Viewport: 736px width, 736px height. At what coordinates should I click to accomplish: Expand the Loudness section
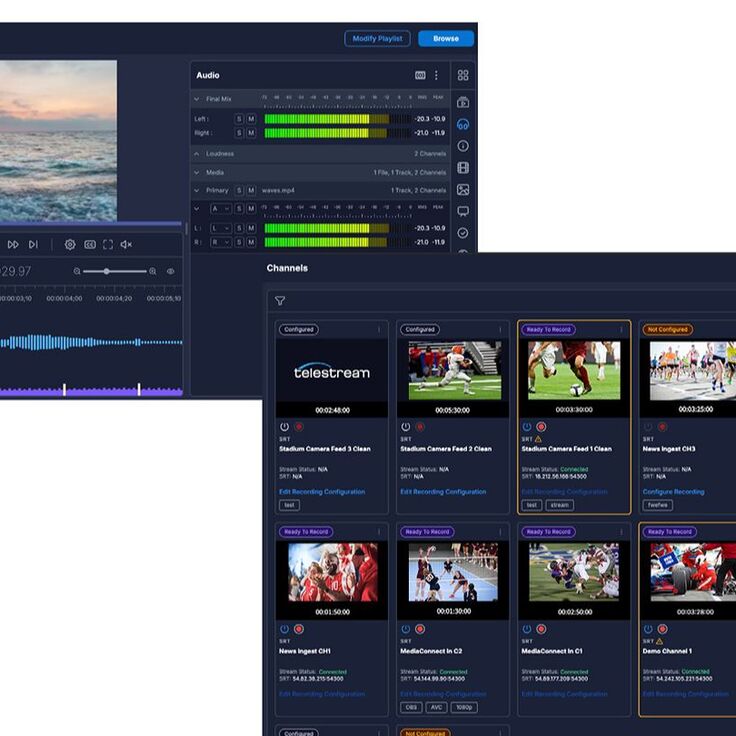click(197, 154)
